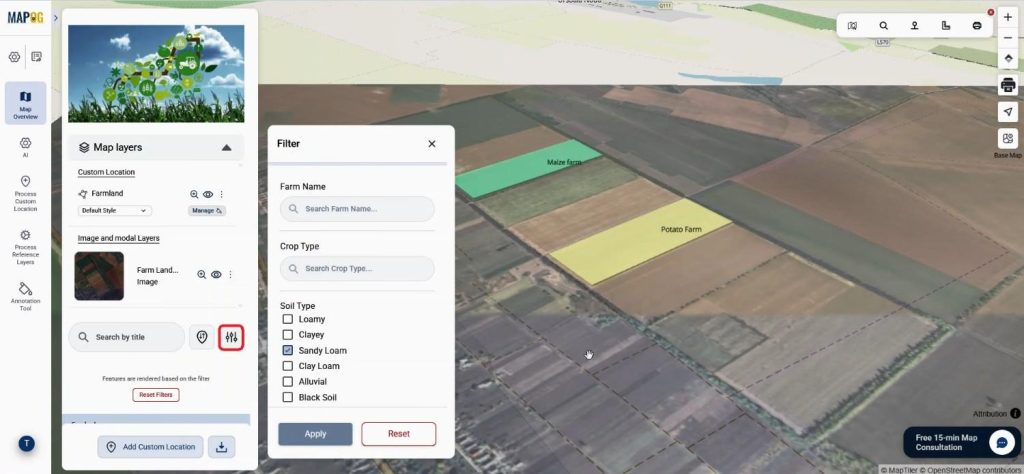Image resolution: width=1024 pixels, height=474 pixels.
Task: Check the Clay Loam checkbox
Action: pyautogui.click(x=287, y=366)
